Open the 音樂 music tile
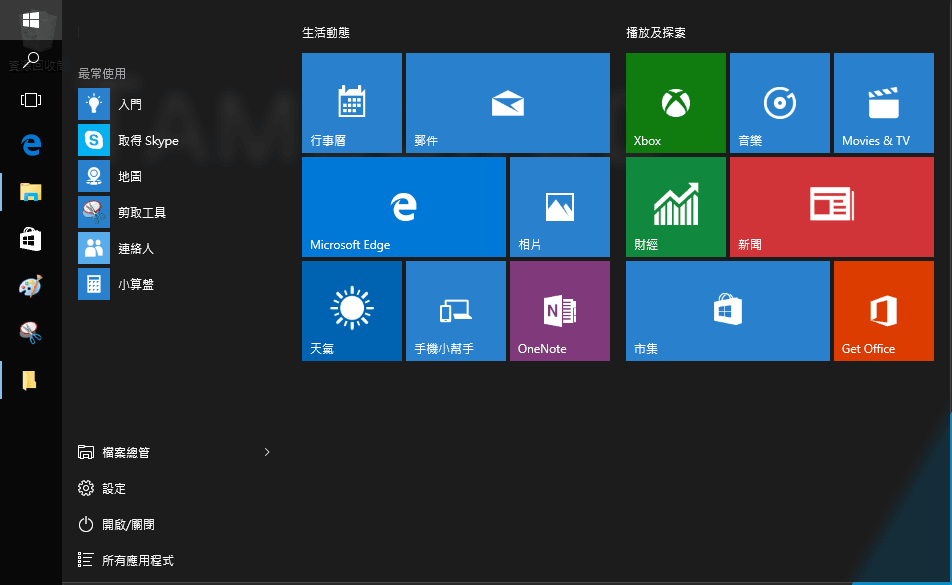Screen dimensions: 952x585 (780, 103)
